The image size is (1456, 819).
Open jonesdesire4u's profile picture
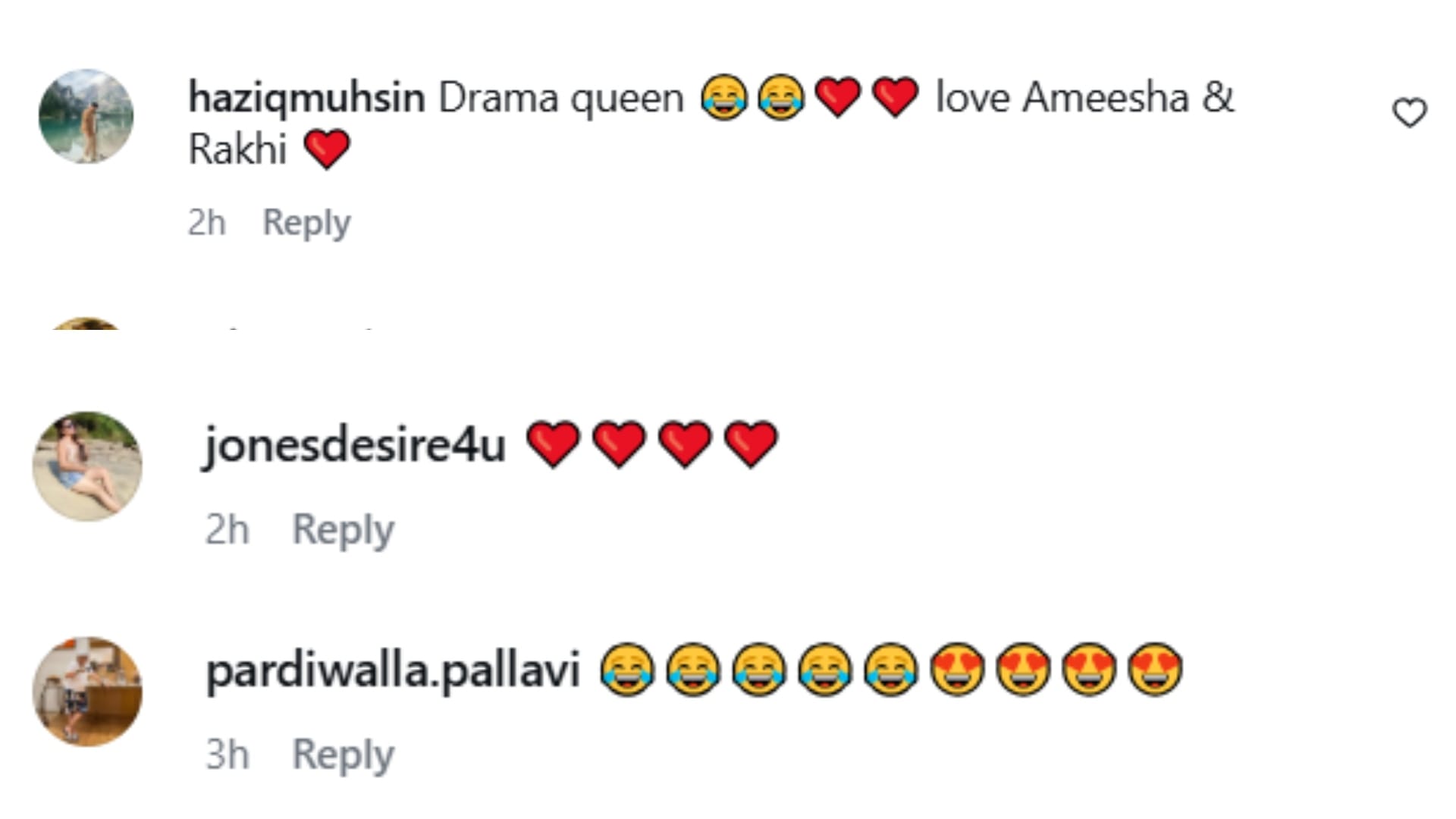[87, 466]
